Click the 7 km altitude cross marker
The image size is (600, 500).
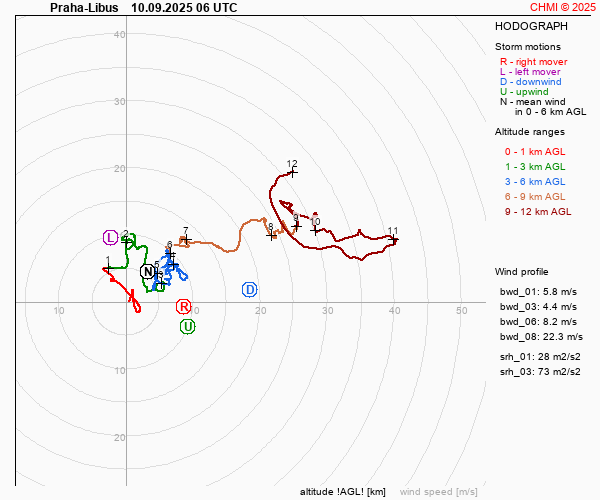pos(186,239)
